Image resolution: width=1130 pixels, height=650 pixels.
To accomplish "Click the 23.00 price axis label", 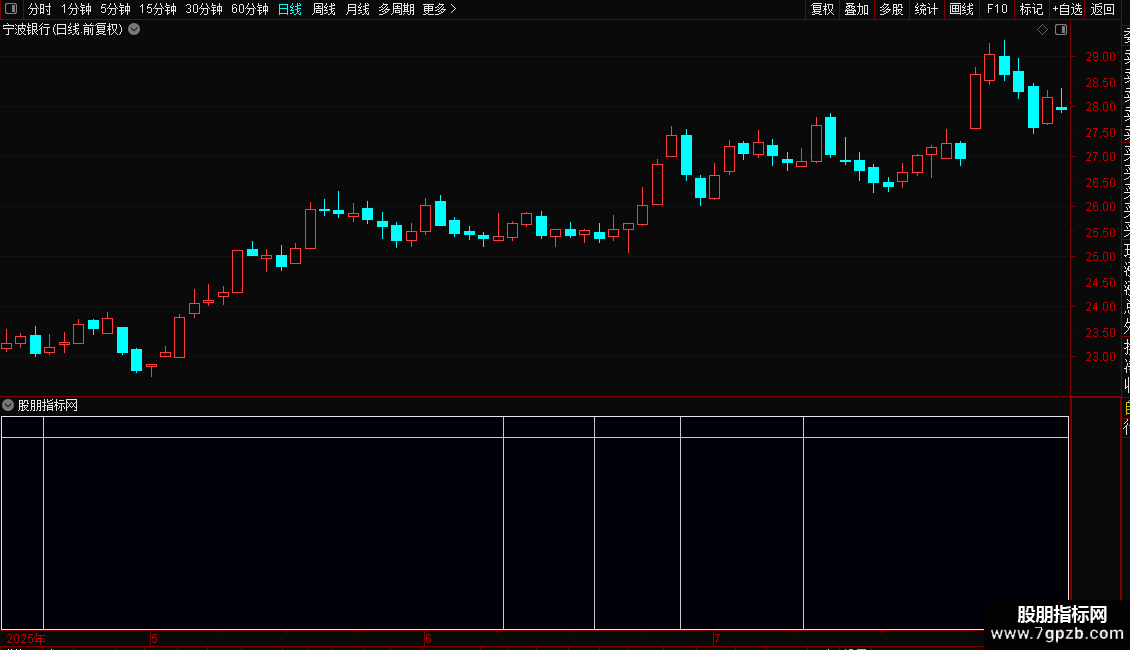I will point(1100,357).
